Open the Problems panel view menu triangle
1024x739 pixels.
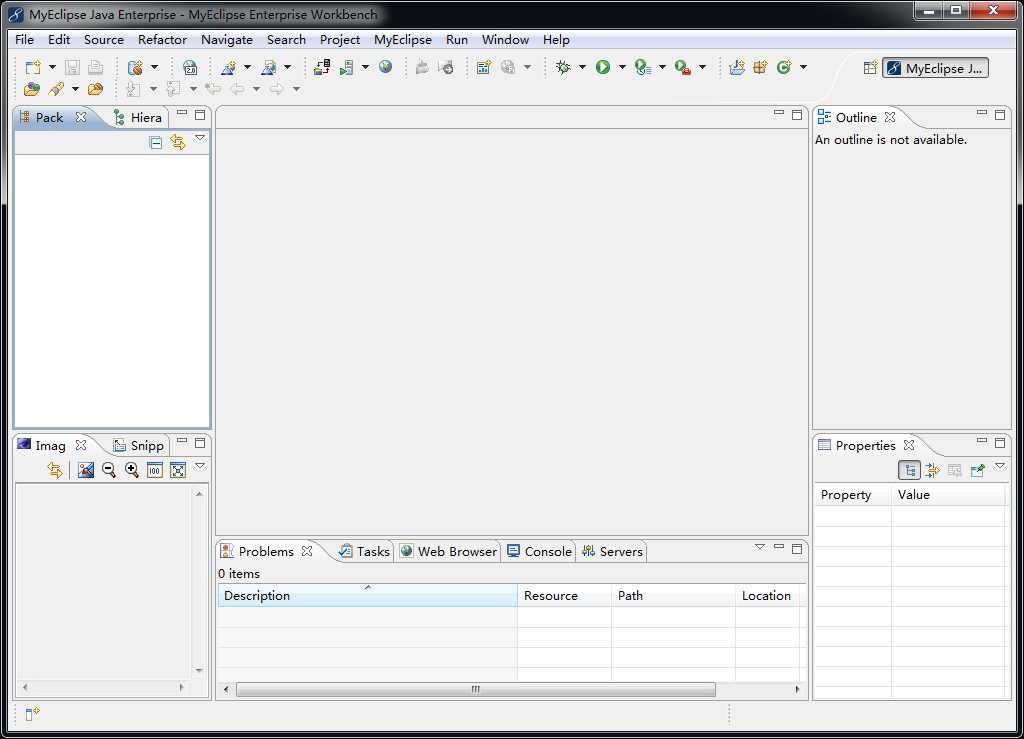(760, 547)
